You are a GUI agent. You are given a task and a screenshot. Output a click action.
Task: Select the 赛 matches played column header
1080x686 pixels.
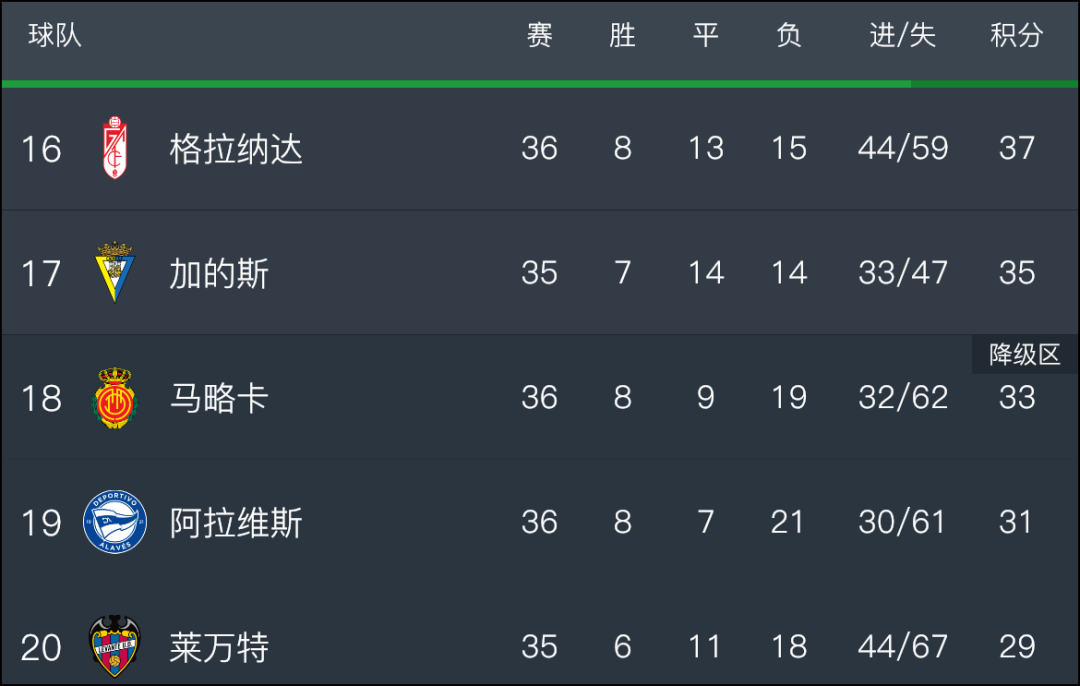[539, 35]
